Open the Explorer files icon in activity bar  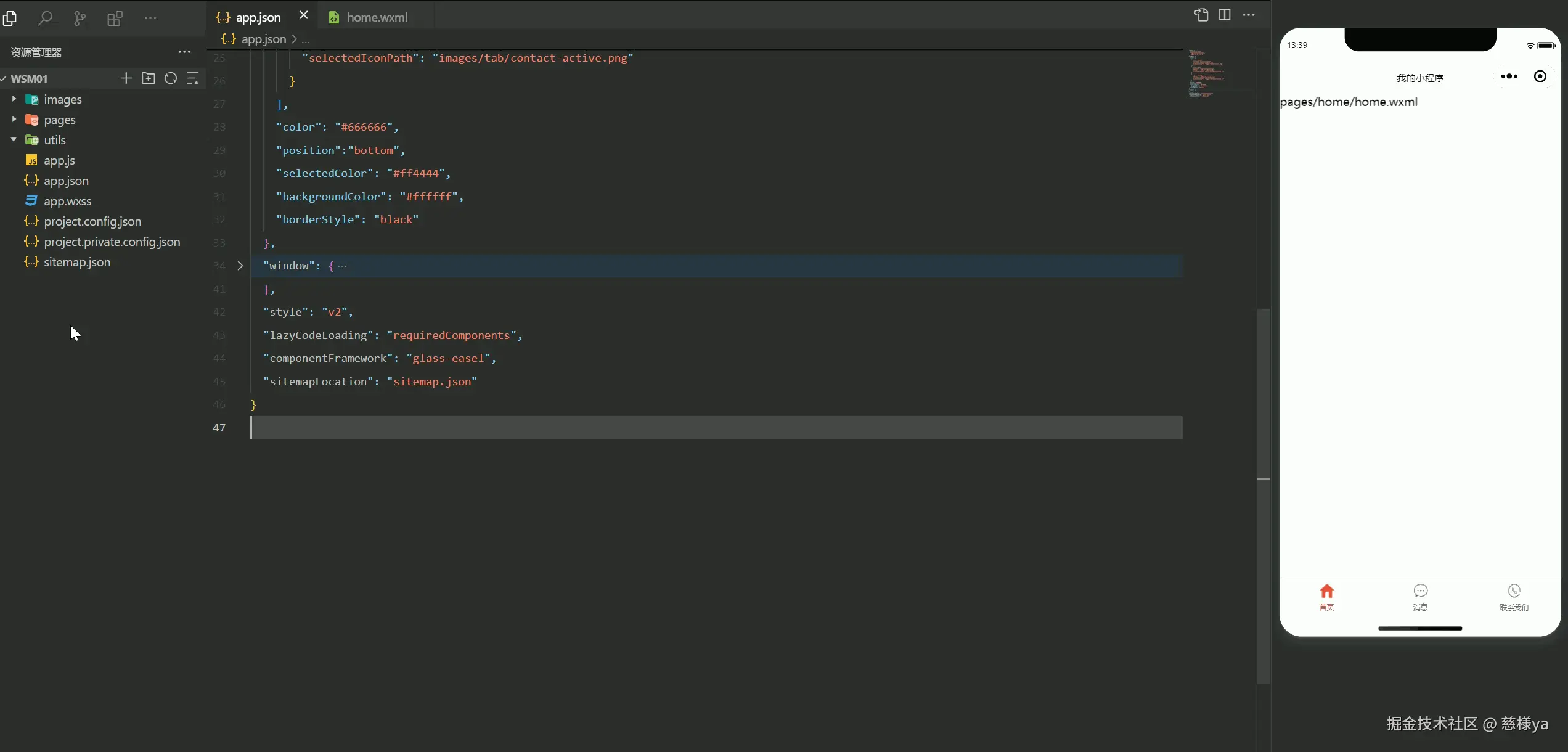pos(10,18)
